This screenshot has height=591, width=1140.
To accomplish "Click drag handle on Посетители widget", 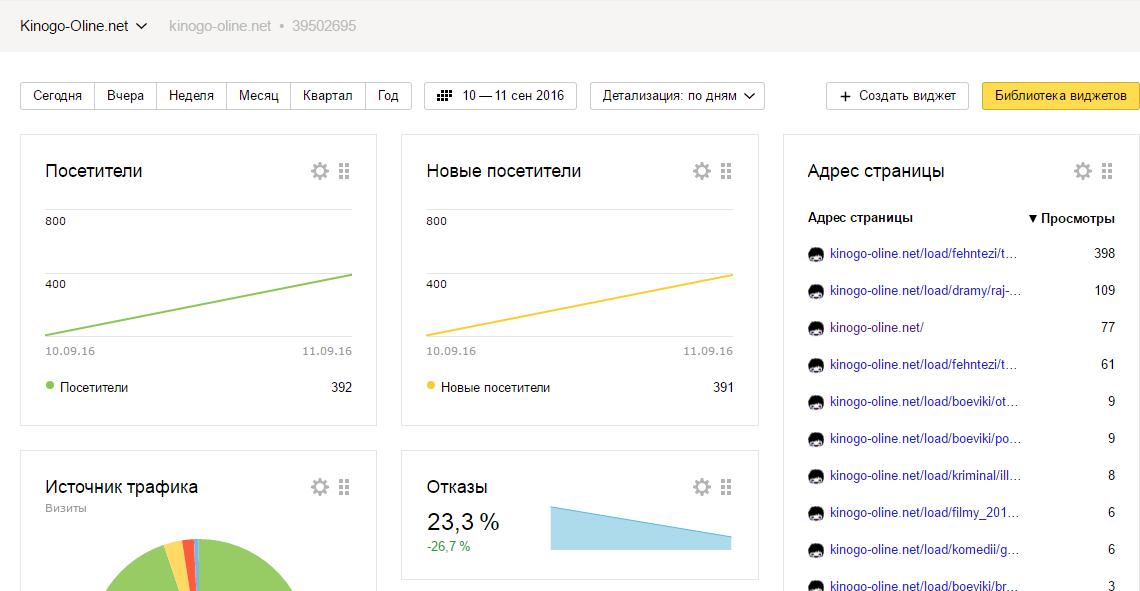I will [x=344, y=171].
